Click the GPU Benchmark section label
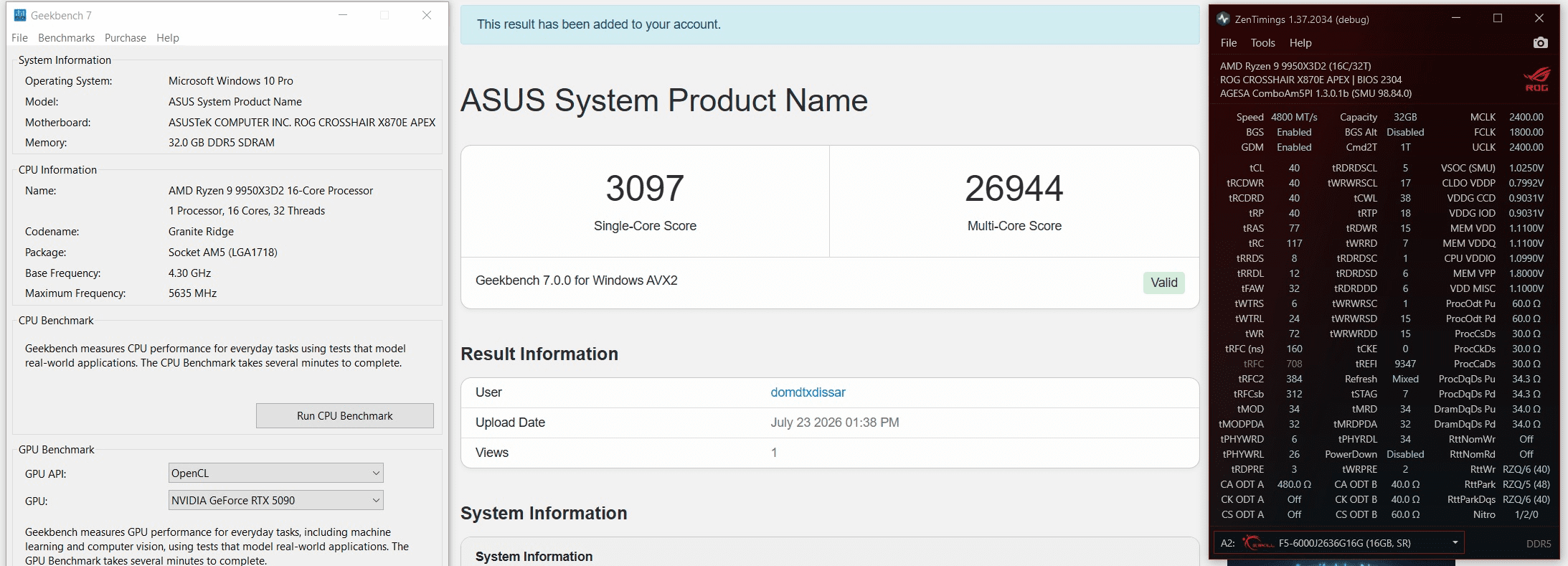1568x566 pixels. pyautogui.click(x=57, y=450)
